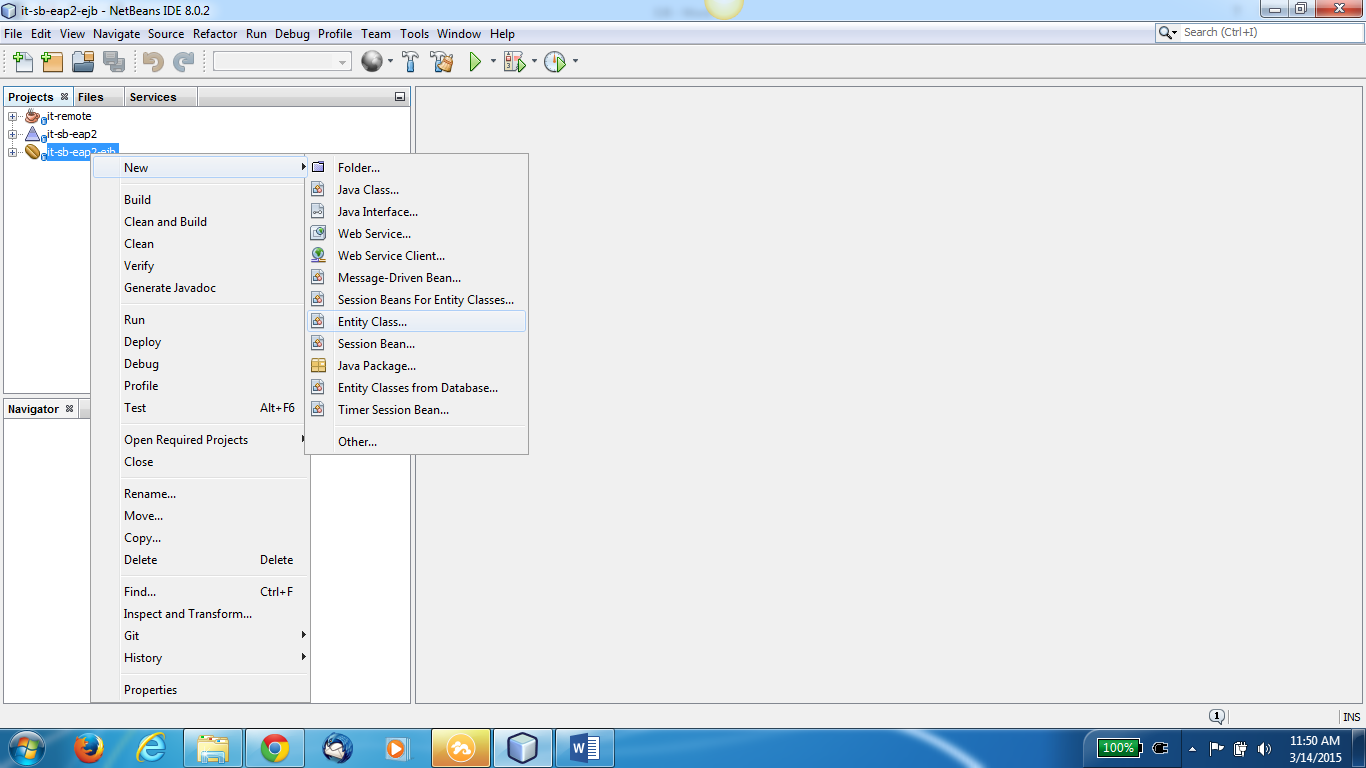Open the Profile Project dropdown arrow
1366x768 pixels.
[575, 62]
